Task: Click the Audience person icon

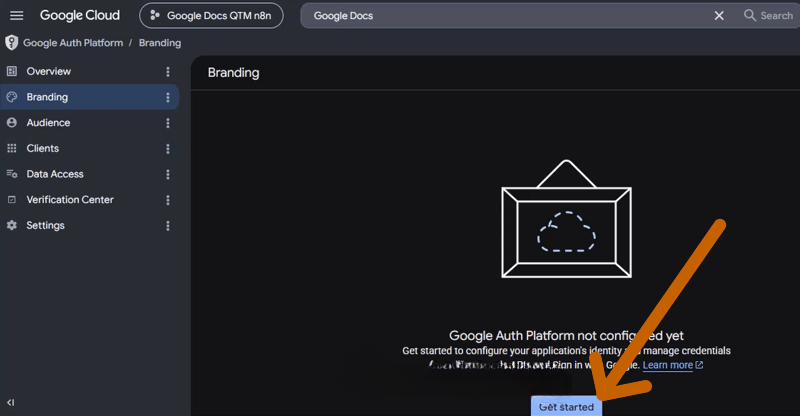Action: 12,123
